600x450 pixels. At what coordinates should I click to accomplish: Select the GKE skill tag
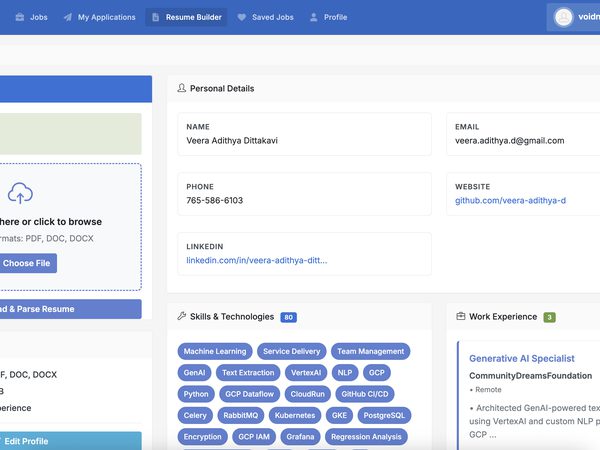coord(339,416)
